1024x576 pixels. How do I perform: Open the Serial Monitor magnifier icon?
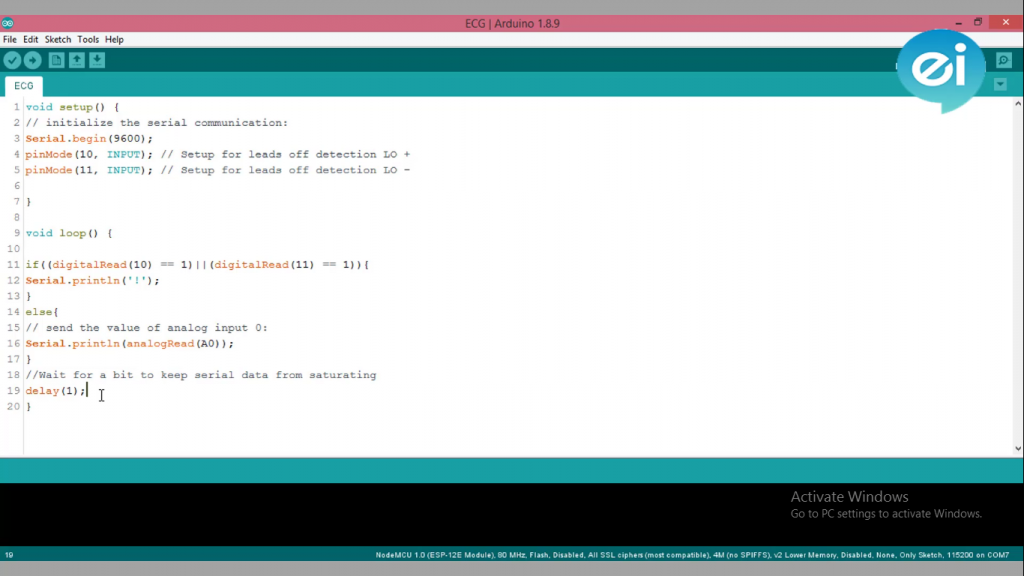(1003, 60)
